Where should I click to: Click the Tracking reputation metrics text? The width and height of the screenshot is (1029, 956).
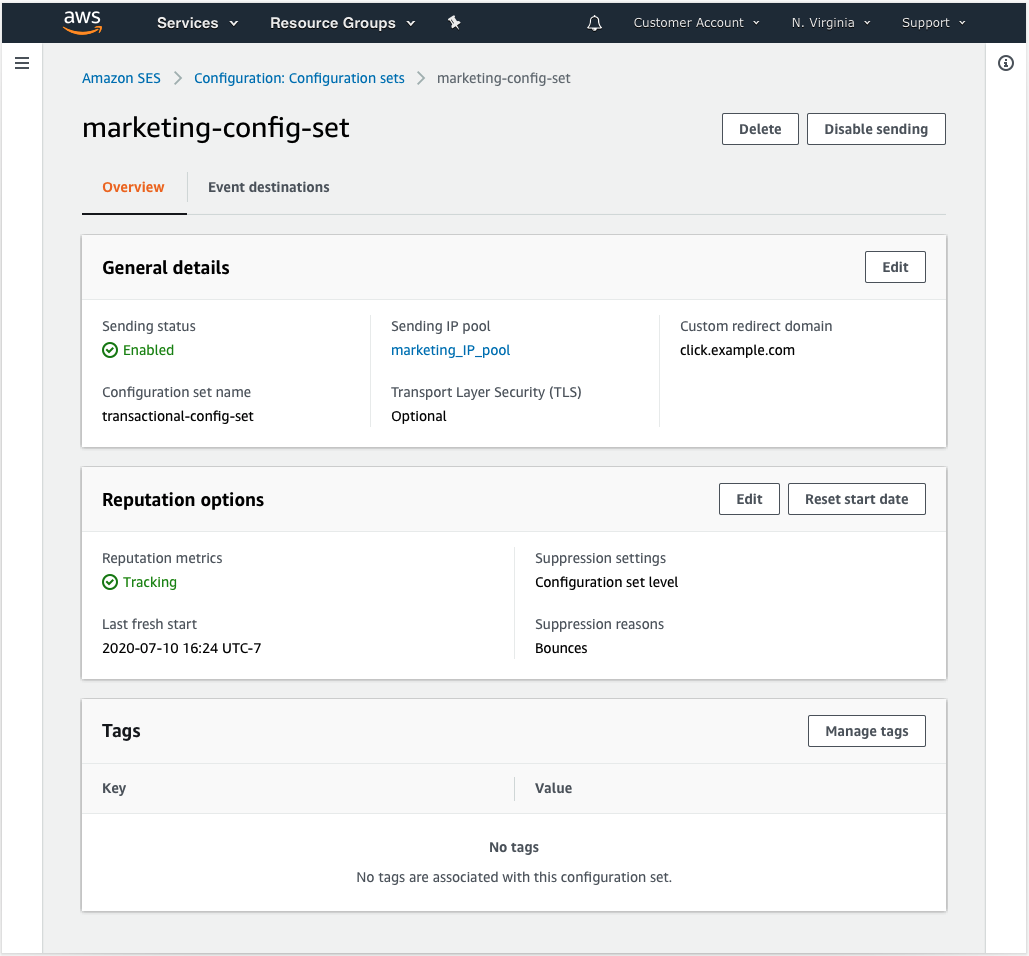click(x=150, y=583)
